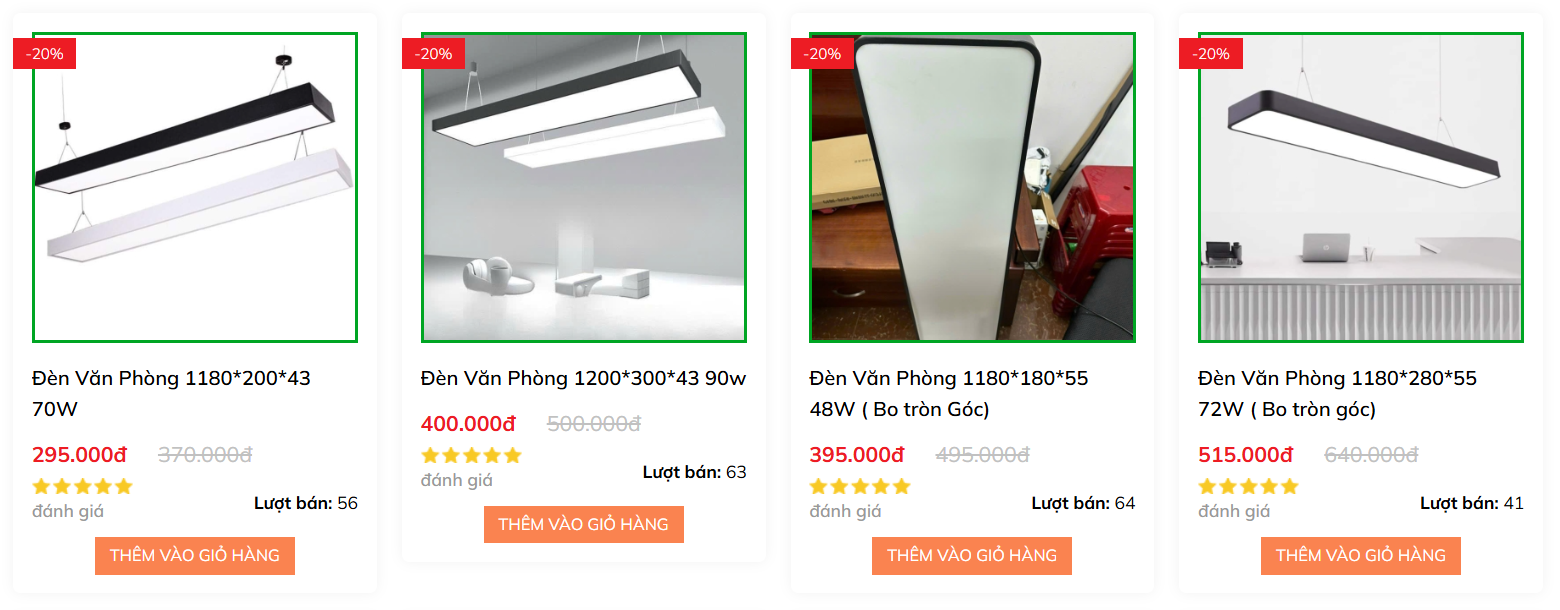Click the -20% badge on the 90w lamp
Viewport: 1560px width, 610px height.
(x=434, y=54)
